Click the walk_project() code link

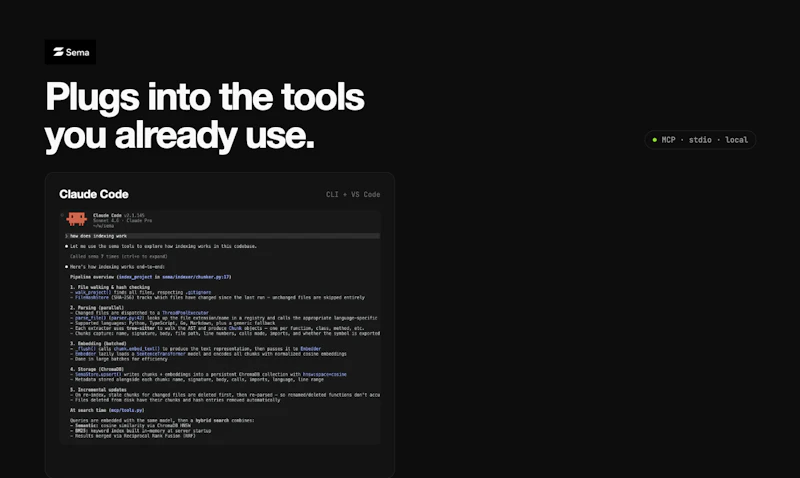[x=93, y=292]
